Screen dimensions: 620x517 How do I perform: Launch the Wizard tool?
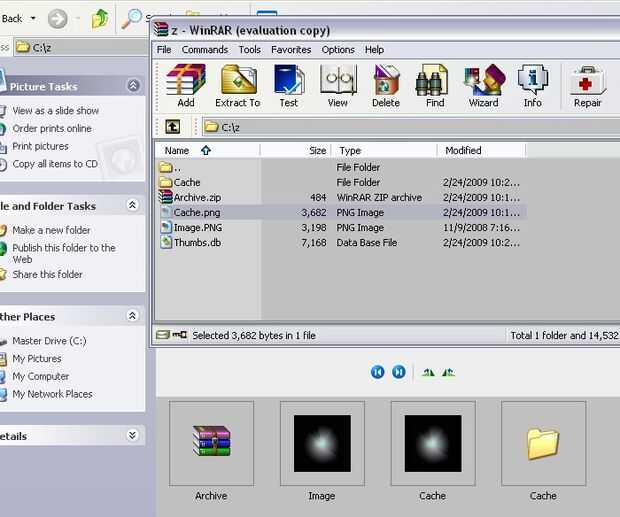(x=483, y=86)
